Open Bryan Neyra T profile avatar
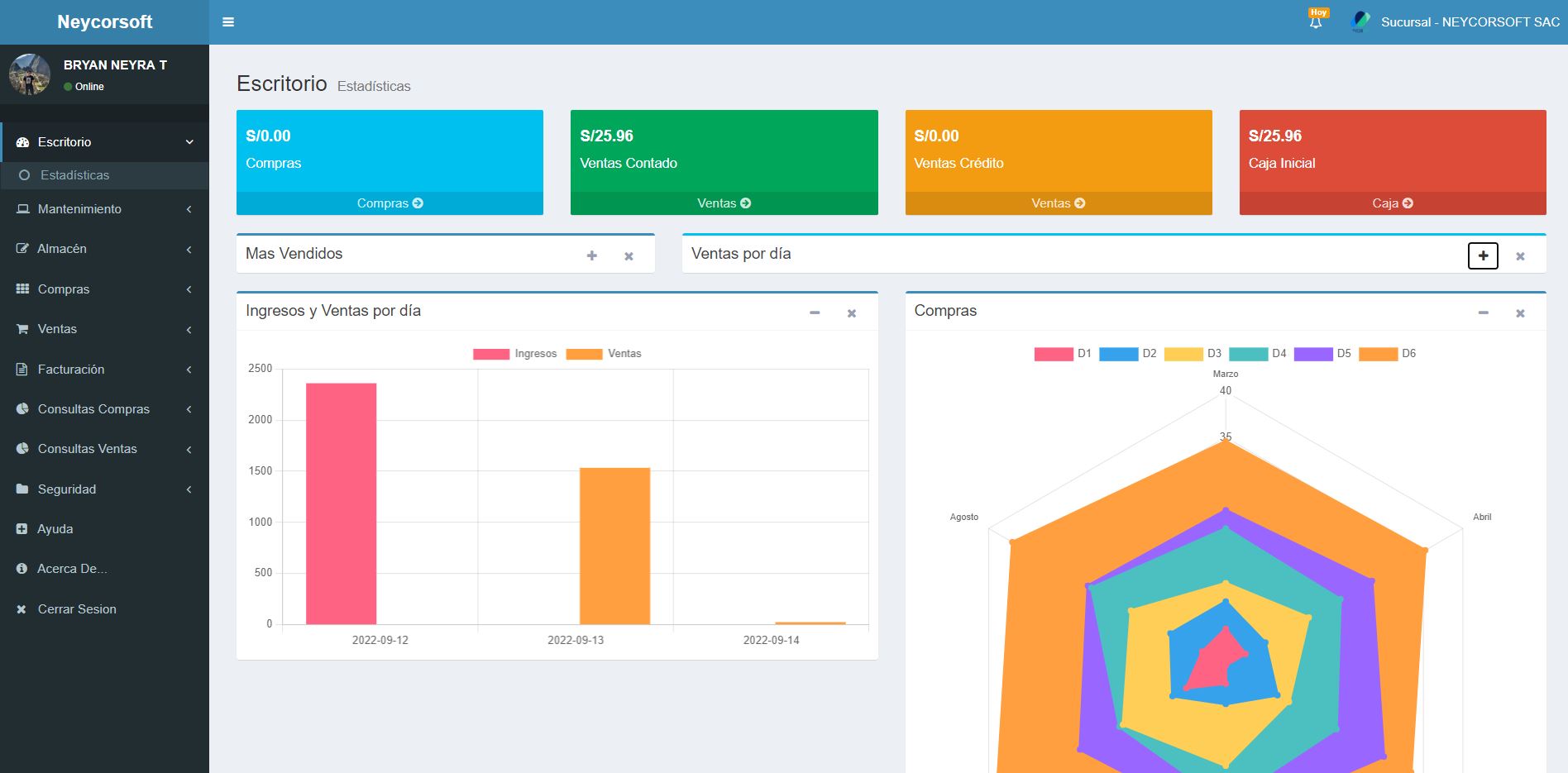 coord(30,74)
